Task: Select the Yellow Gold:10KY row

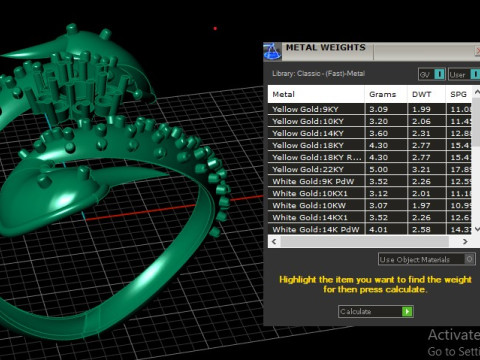Action: [370, 121]
